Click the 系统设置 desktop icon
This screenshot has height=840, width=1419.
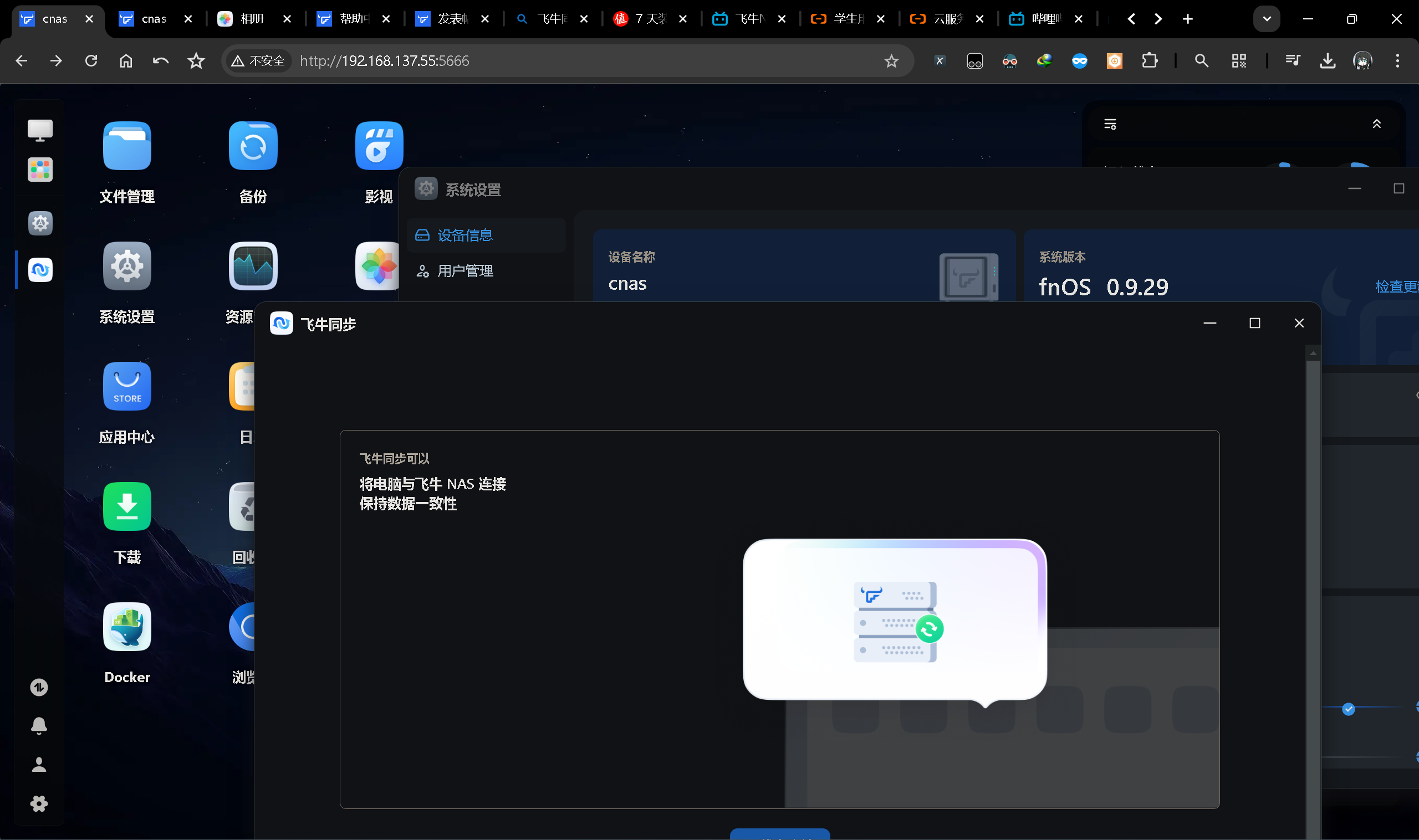(x=127, y=266)
